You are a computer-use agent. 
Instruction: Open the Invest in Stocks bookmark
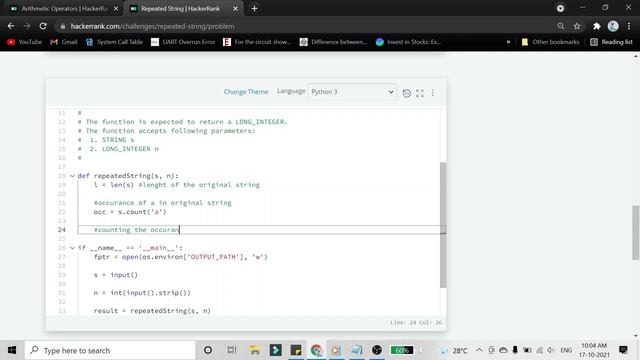click(x=408, y=42)
